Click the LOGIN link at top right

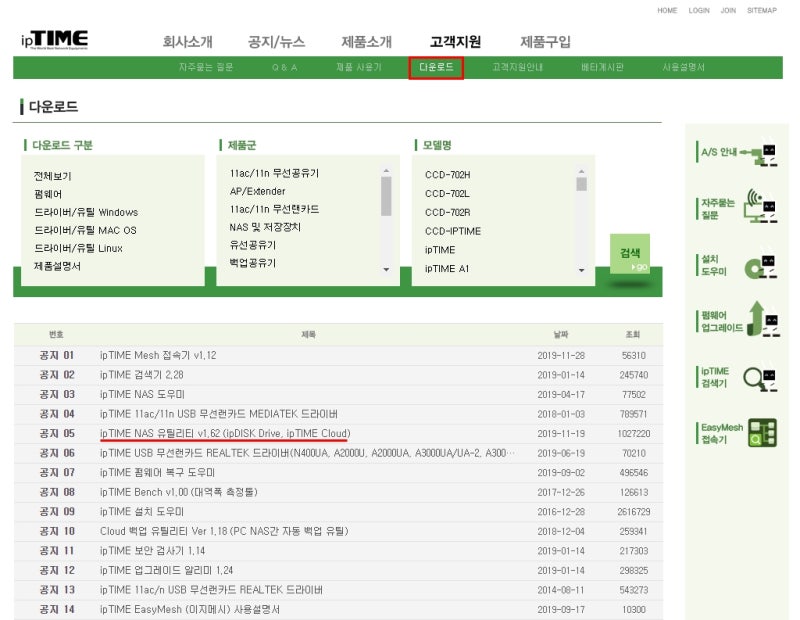(700, 10)
